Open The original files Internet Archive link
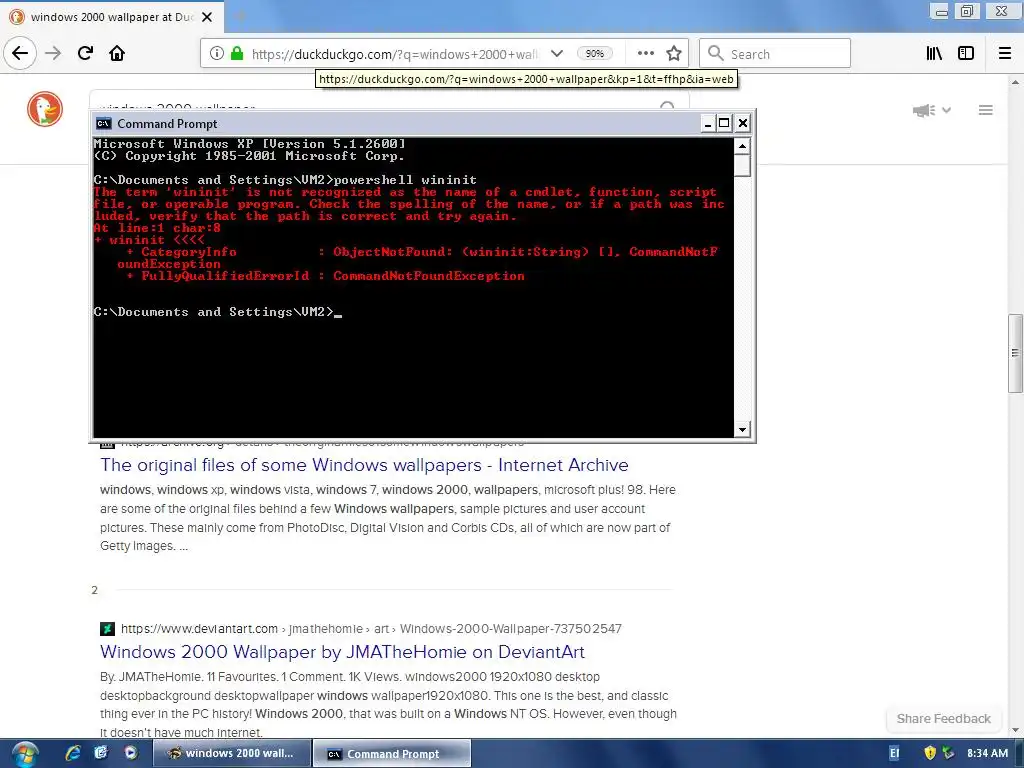 pyautogui.click(x=364, y=465)
